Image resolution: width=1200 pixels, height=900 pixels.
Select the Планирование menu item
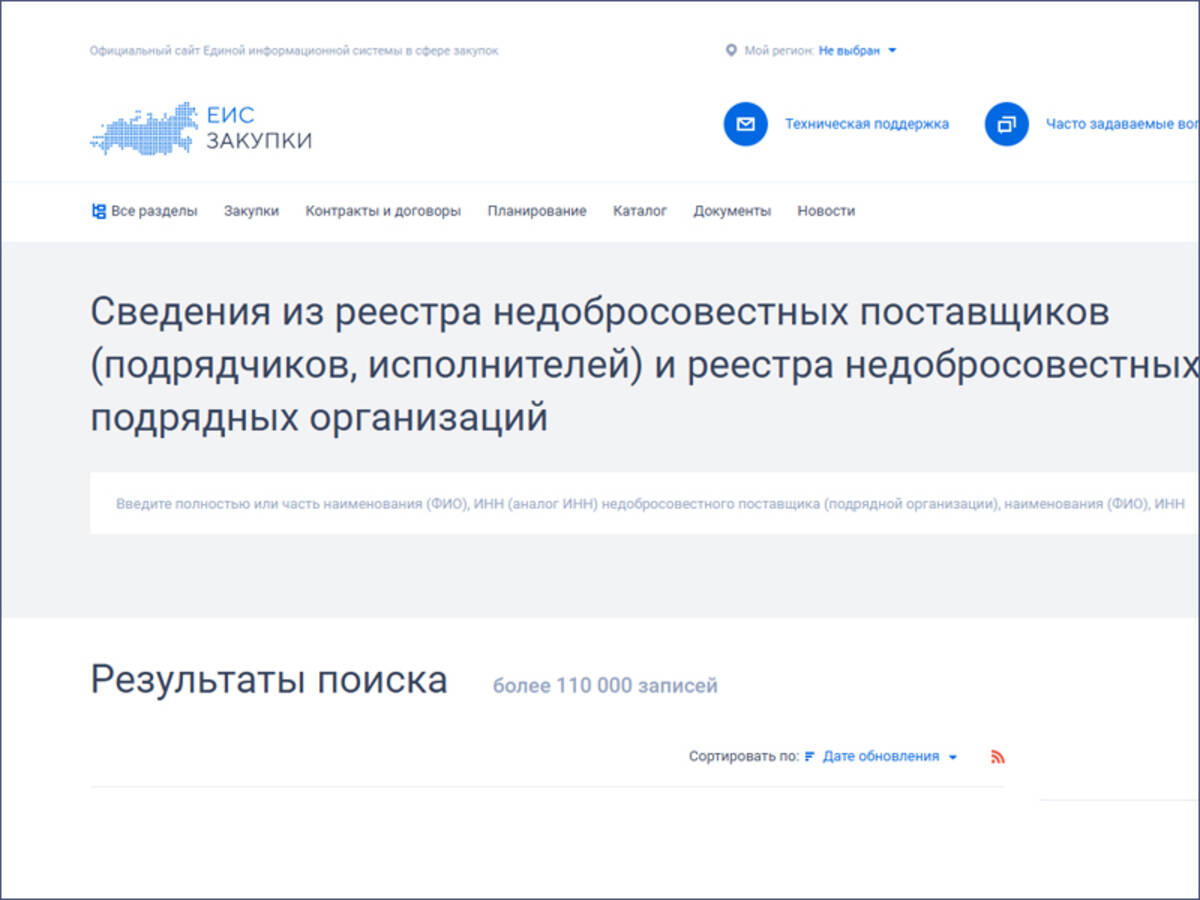pos(537,211)
